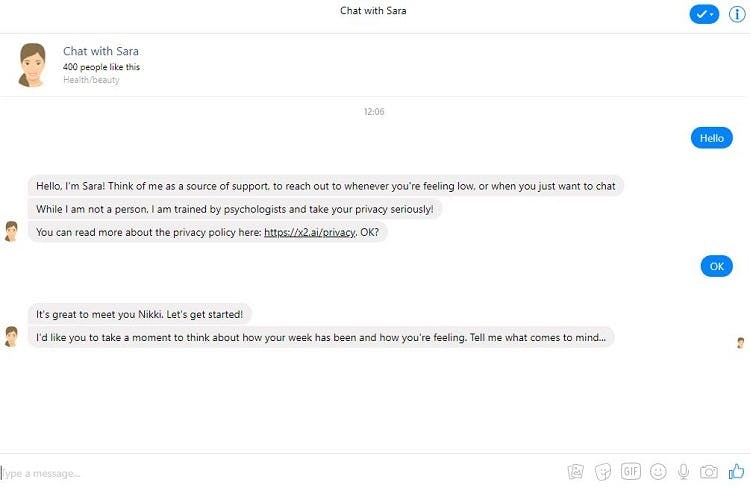Click the "Hello, I'm Sara!" greeting bubble
Image resolution: width=750 pixels, height=488 pixels.
tap(325, 185)
